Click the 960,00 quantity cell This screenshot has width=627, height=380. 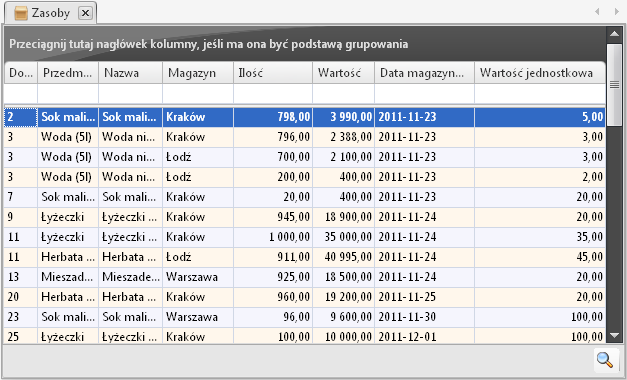[x=273, y=297]
